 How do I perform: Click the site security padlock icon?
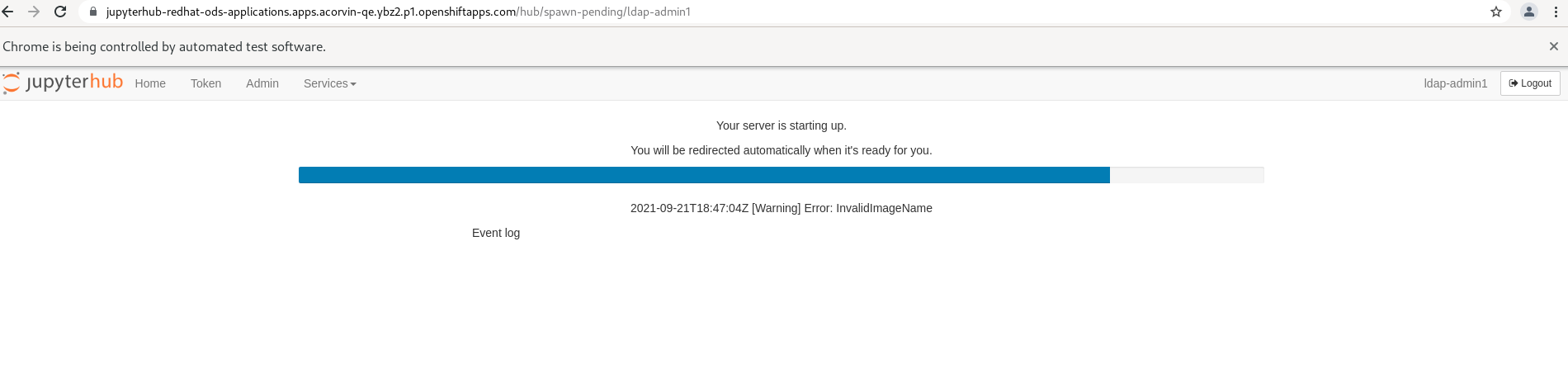click(x=93, y=12)
